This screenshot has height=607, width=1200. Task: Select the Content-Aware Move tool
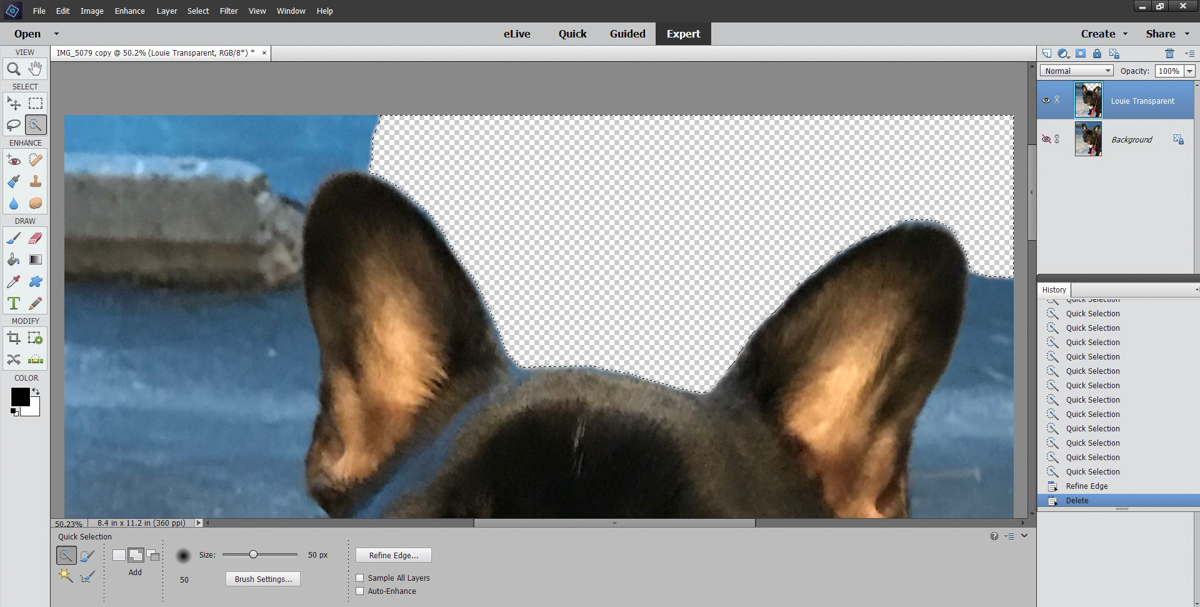tap(14, 360)
